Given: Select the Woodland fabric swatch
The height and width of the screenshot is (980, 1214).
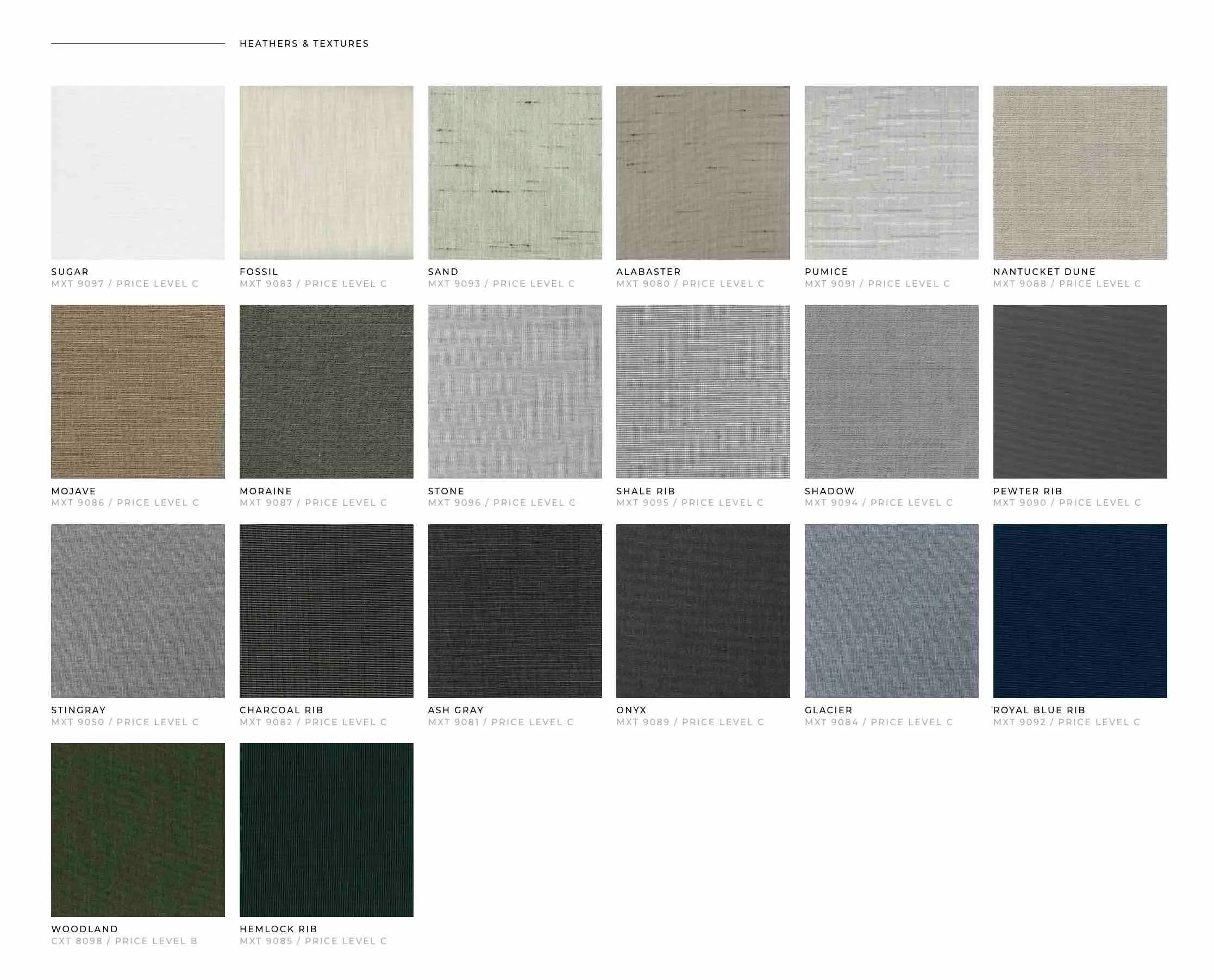Looking at the screenshot, I should 138,830.
